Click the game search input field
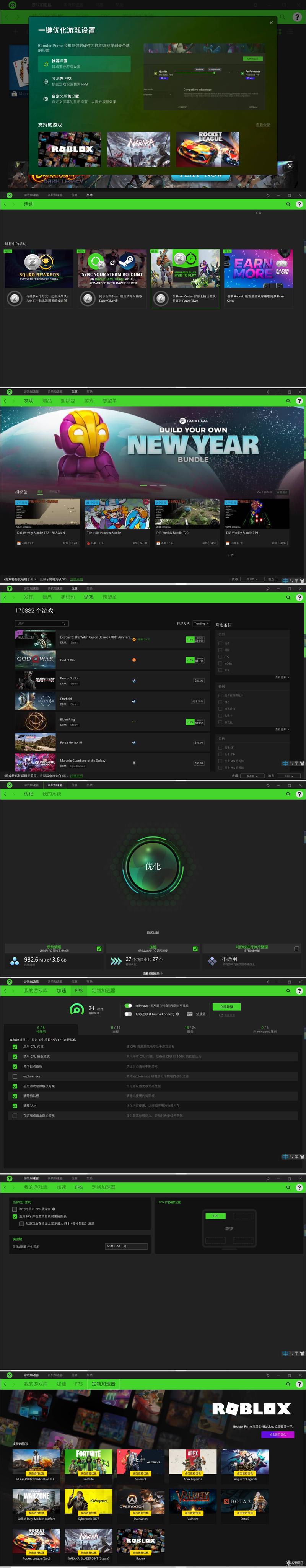Screen dimensions: 306x1568 [x=41, y=623]
